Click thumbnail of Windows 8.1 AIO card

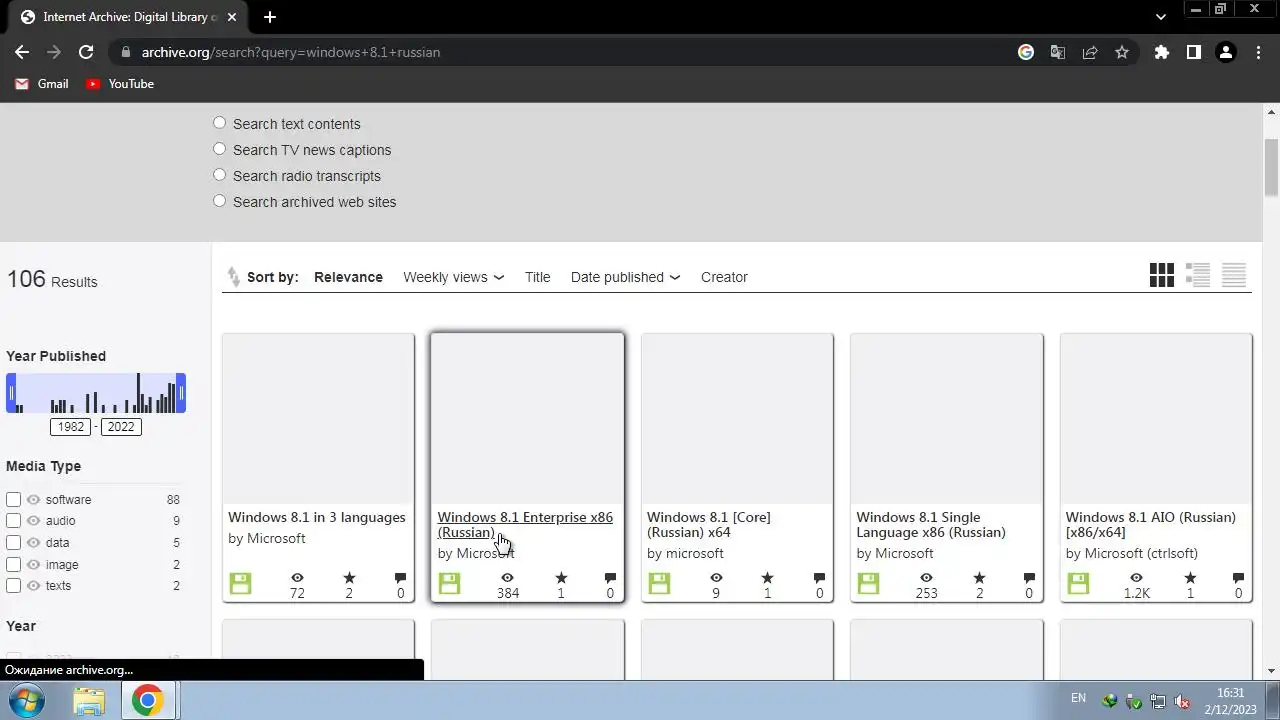[x=1156, y=419]
